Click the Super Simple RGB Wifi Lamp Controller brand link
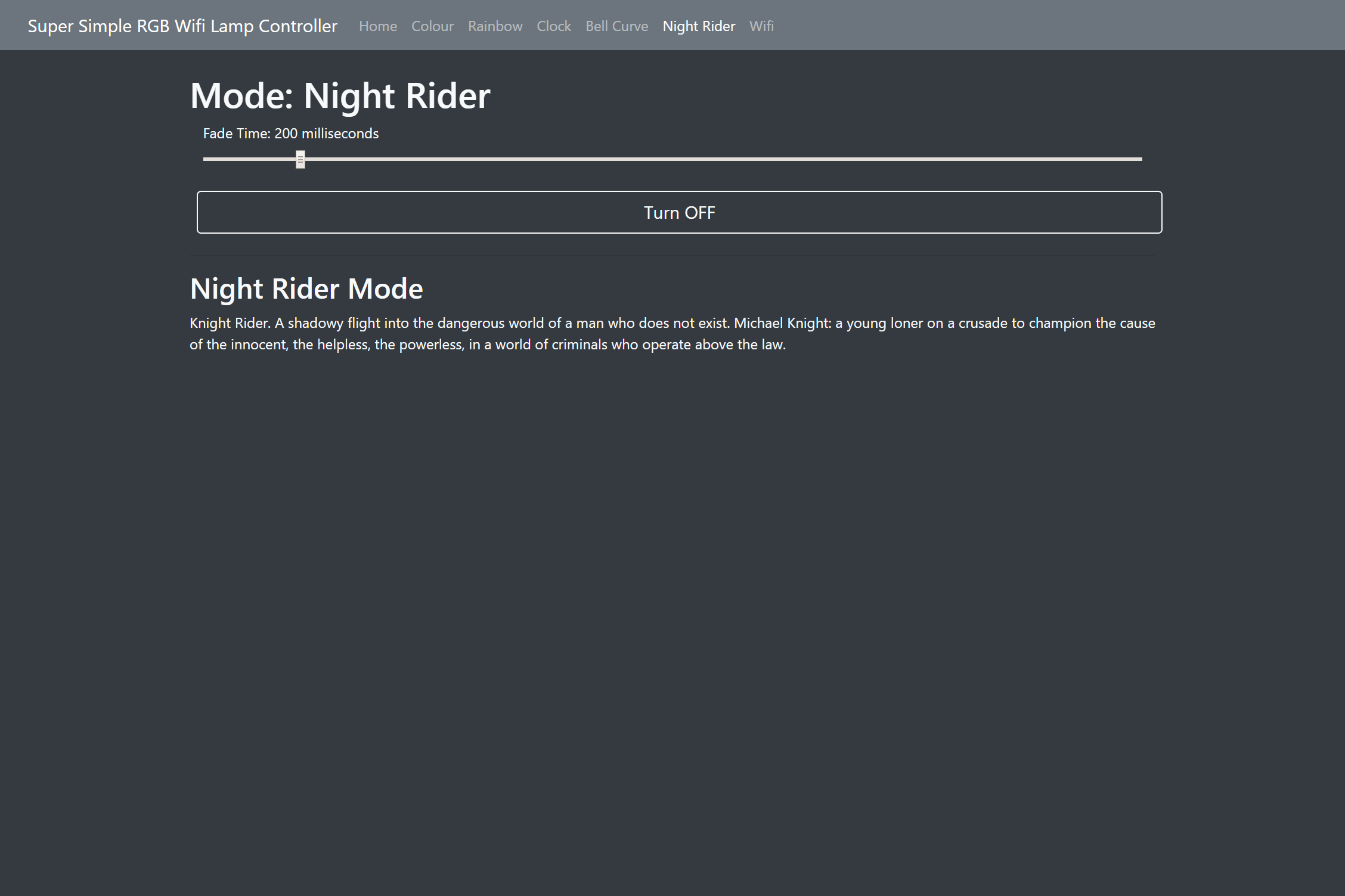 click(182, 26)
